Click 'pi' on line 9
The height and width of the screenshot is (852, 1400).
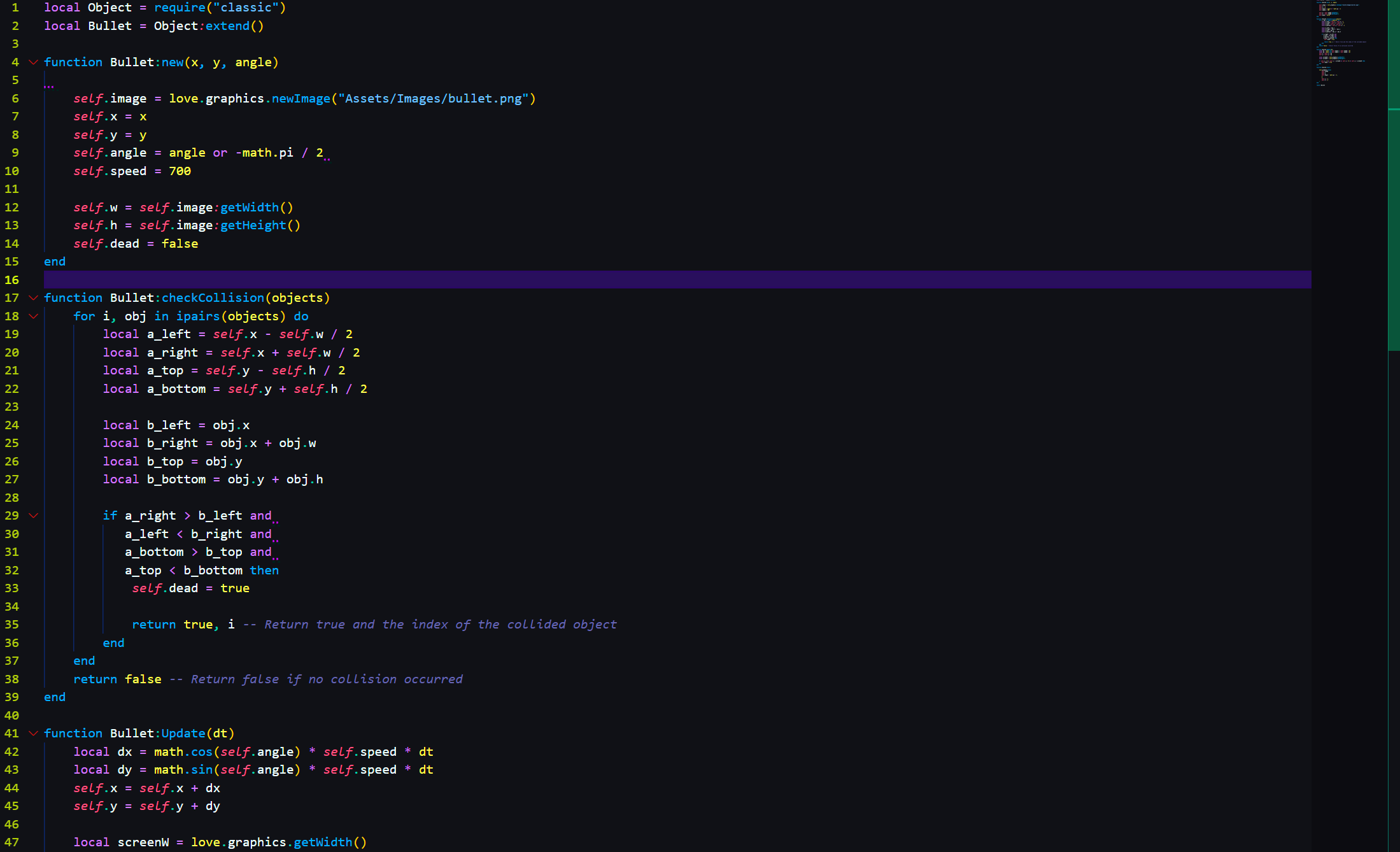coord(286,153)
